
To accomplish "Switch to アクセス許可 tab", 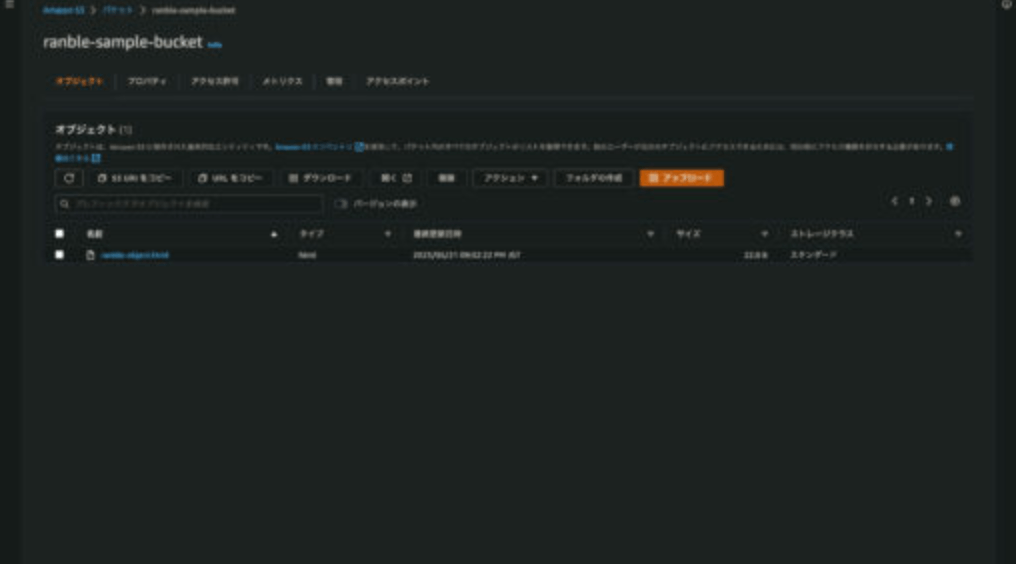I will click(214, 81).
